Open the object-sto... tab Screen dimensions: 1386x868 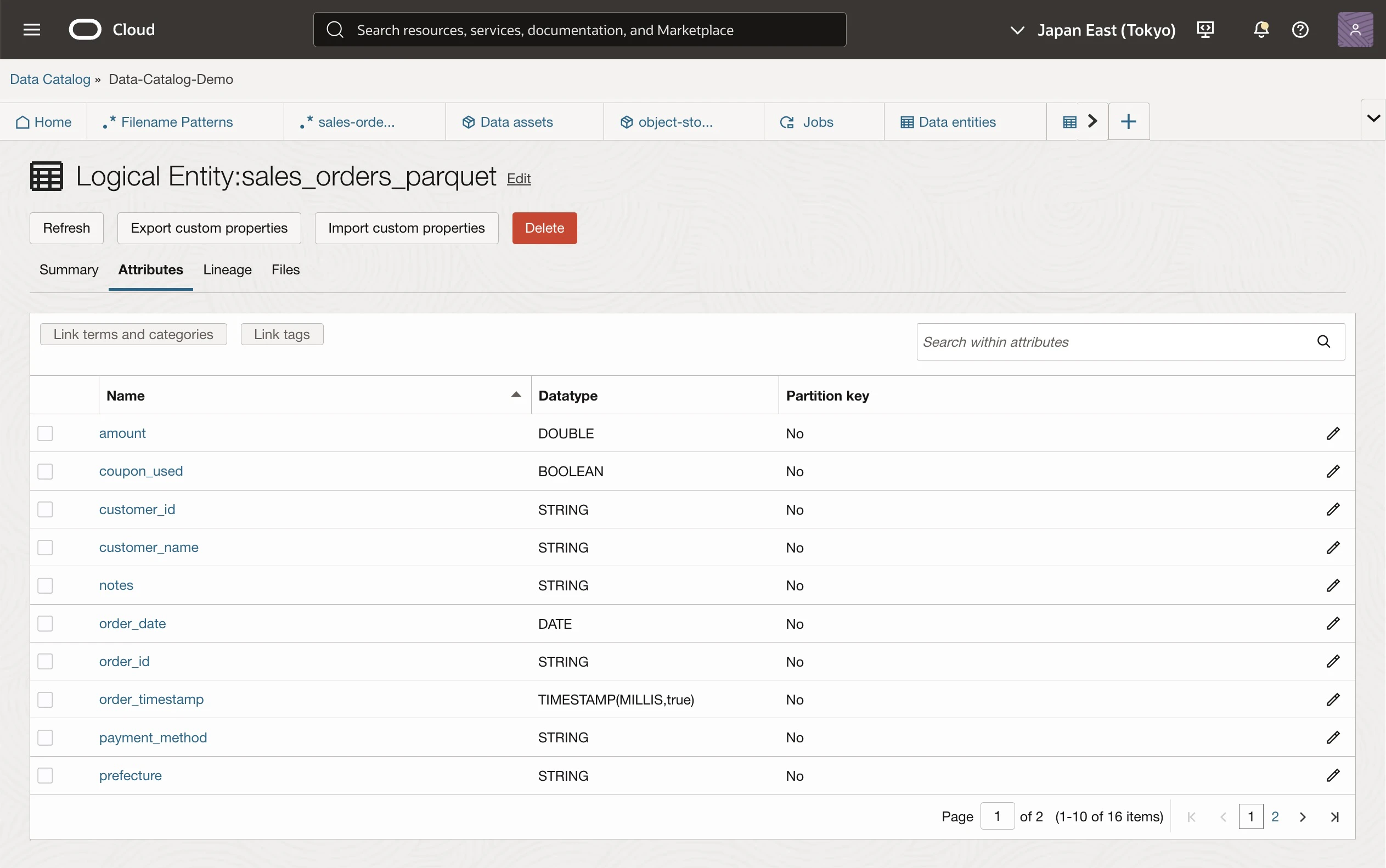pos(684,122)
